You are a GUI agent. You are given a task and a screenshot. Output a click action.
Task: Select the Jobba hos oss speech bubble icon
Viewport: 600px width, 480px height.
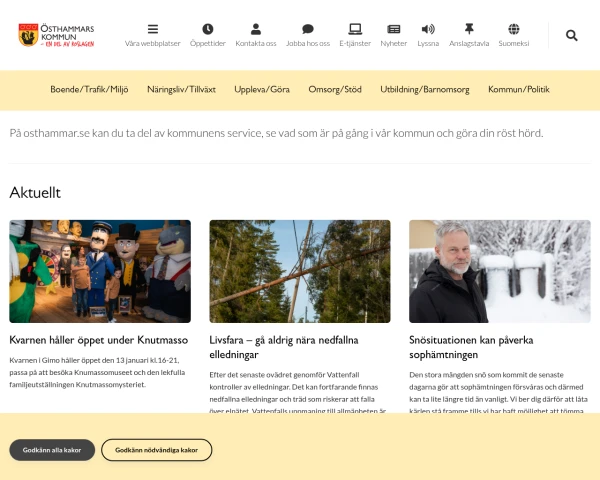(x=308, y=29)
